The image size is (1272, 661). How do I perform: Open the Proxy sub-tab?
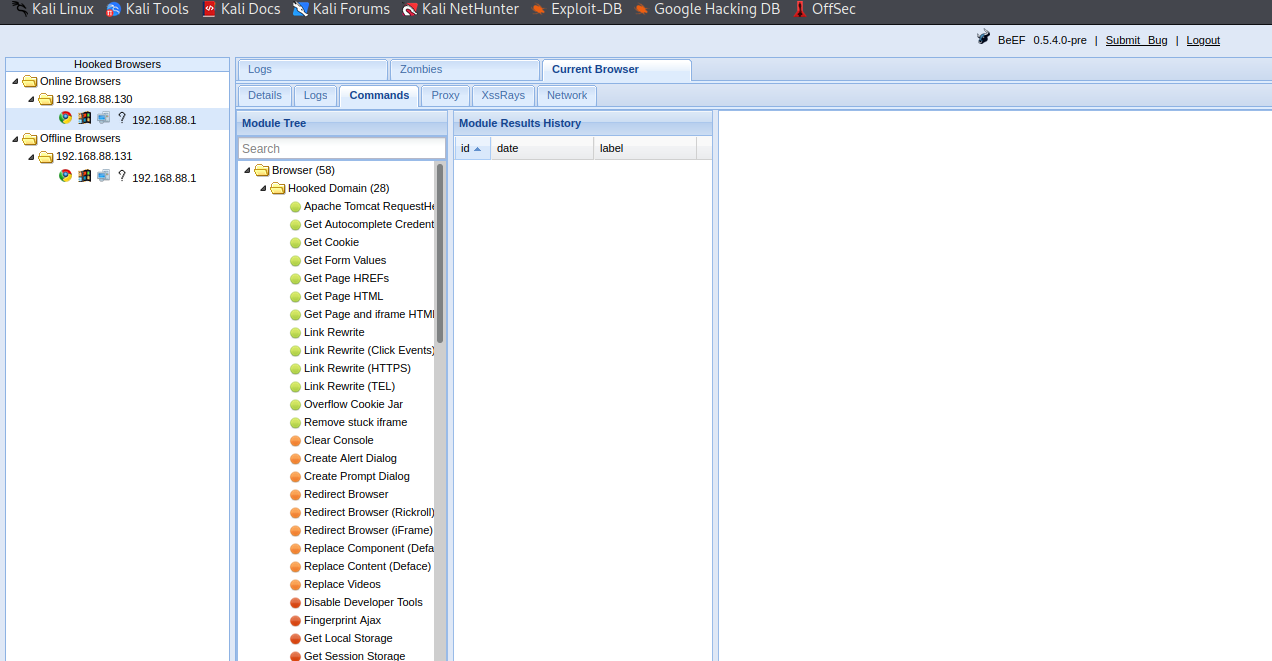(x=445, y=95)
